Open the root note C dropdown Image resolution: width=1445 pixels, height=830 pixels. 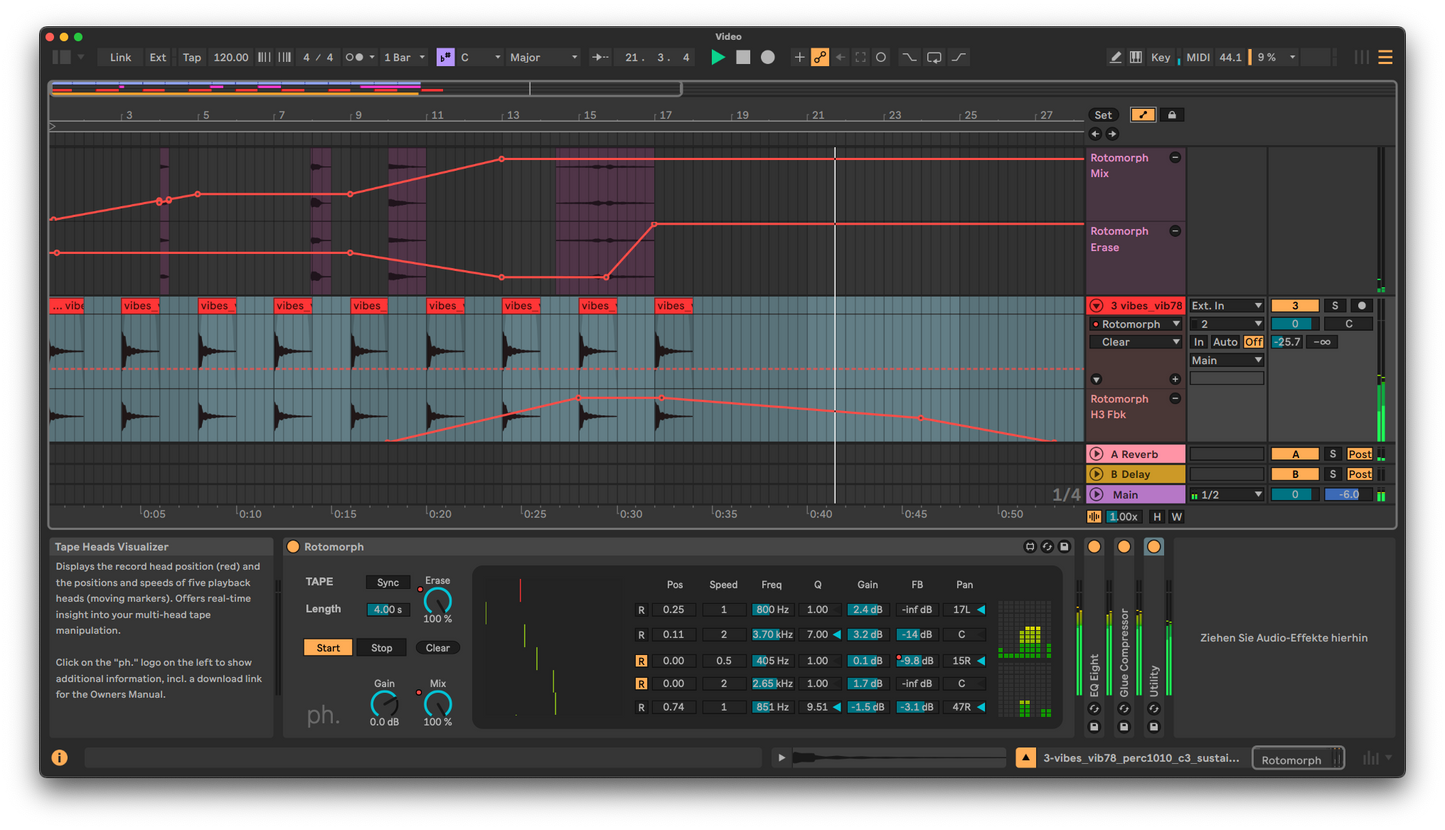coord(480,58)
